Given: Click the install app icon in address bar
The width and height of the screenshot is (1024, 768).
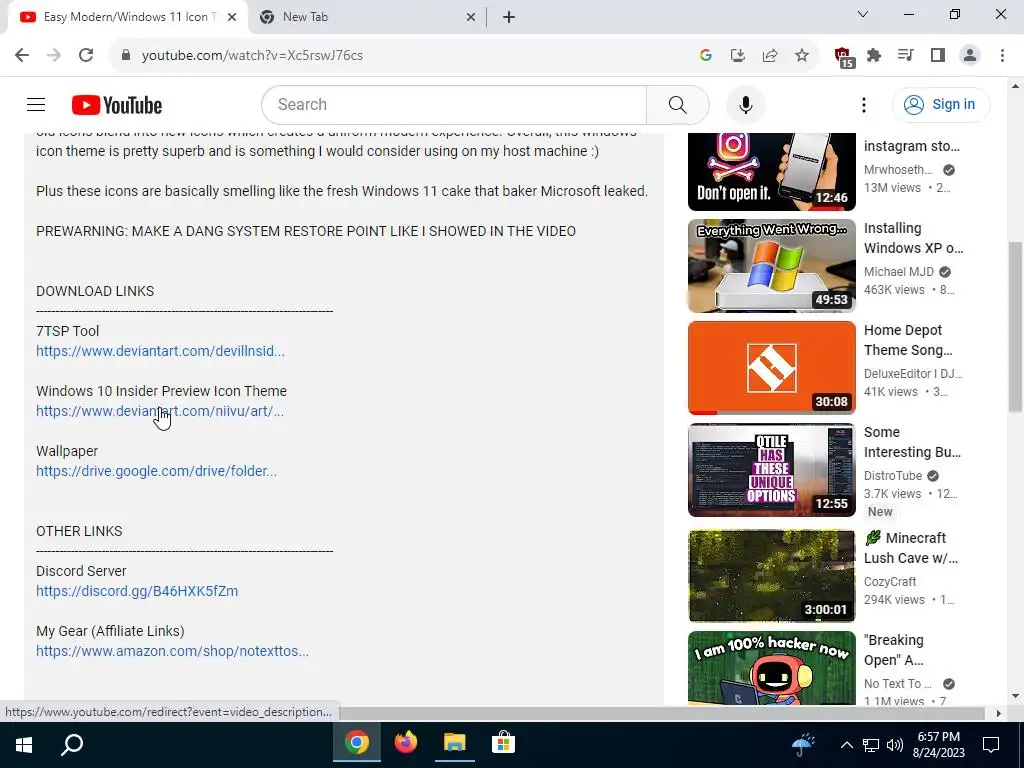Looking at the screenshot, I should (x=738, y=56).
